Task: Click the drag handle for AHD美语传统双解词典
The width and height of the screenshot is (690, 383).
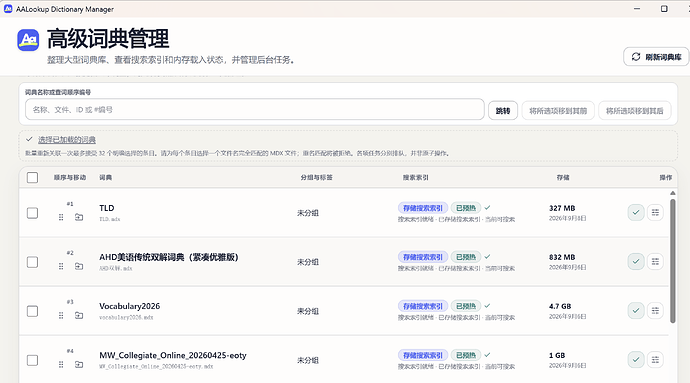Action: click(61, 266)
